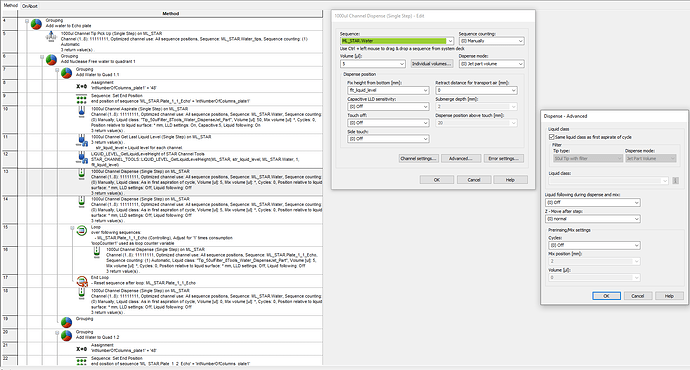Select the Get Last Liquid Level icon in row 11

pos(81,141)
